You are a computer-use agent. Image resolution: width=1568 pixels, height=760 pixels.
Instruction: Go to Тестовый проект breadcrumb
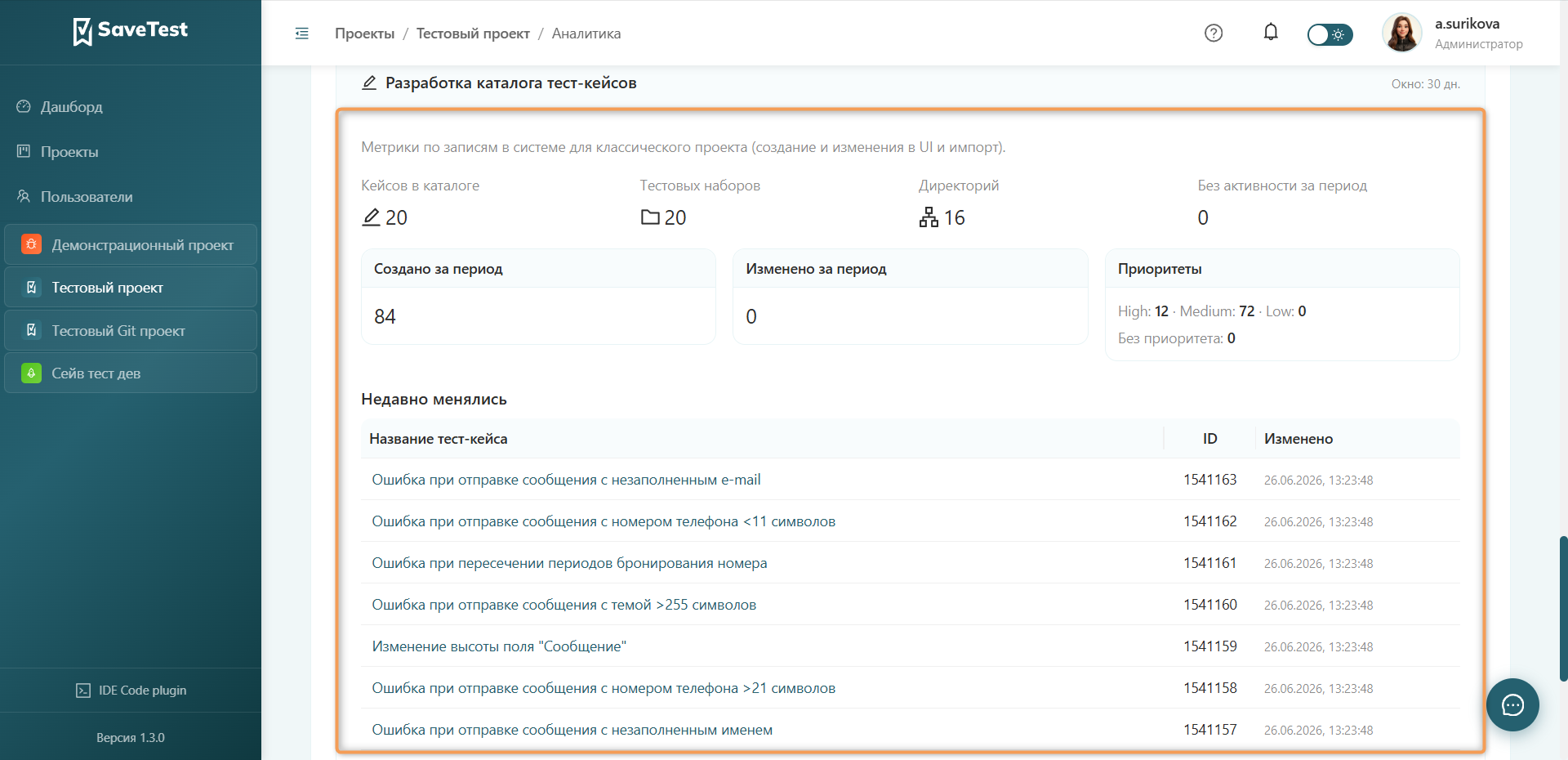pos(473,34)
